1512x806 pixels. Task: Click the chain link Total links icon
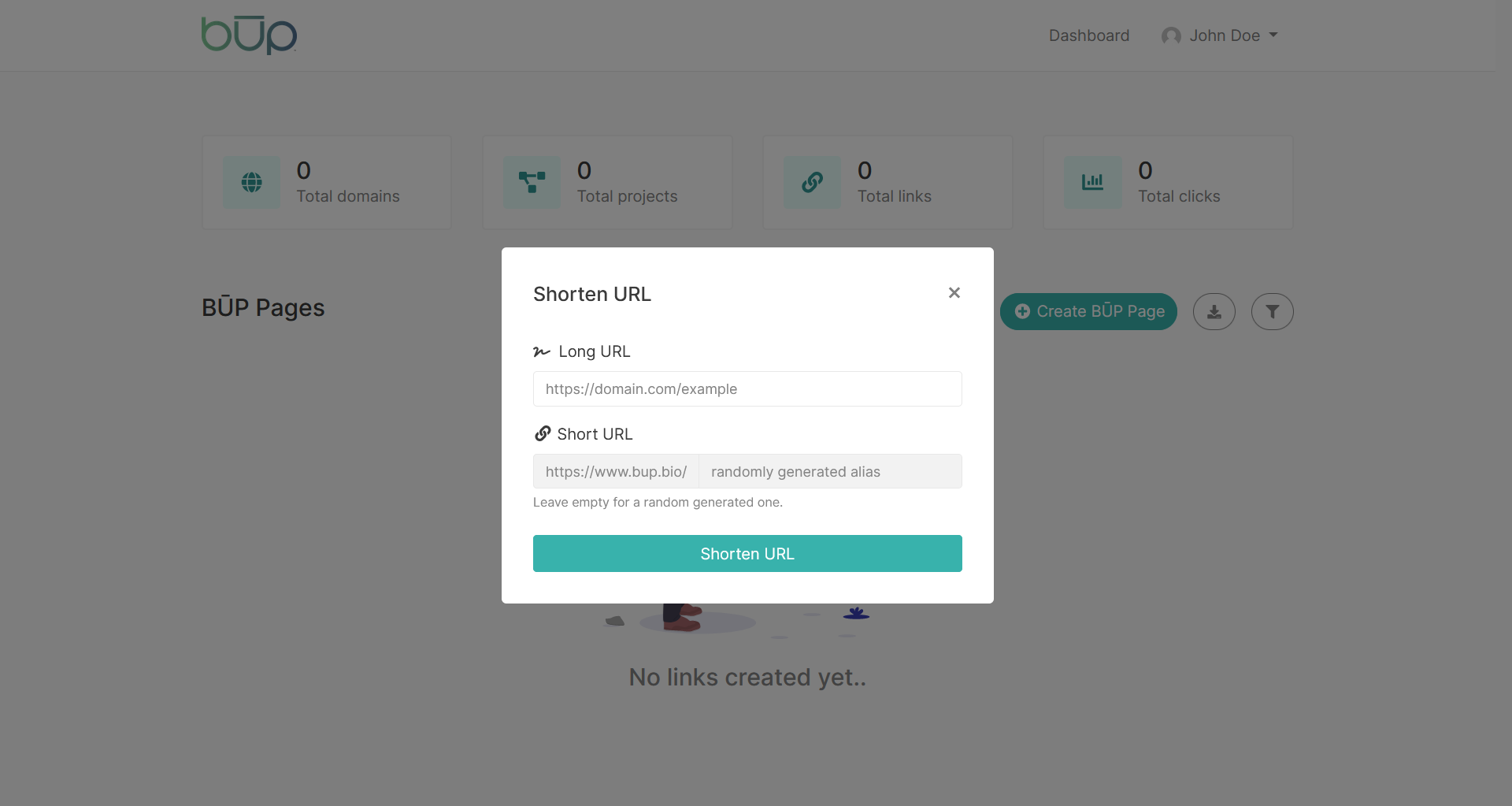tap(813, 183)
